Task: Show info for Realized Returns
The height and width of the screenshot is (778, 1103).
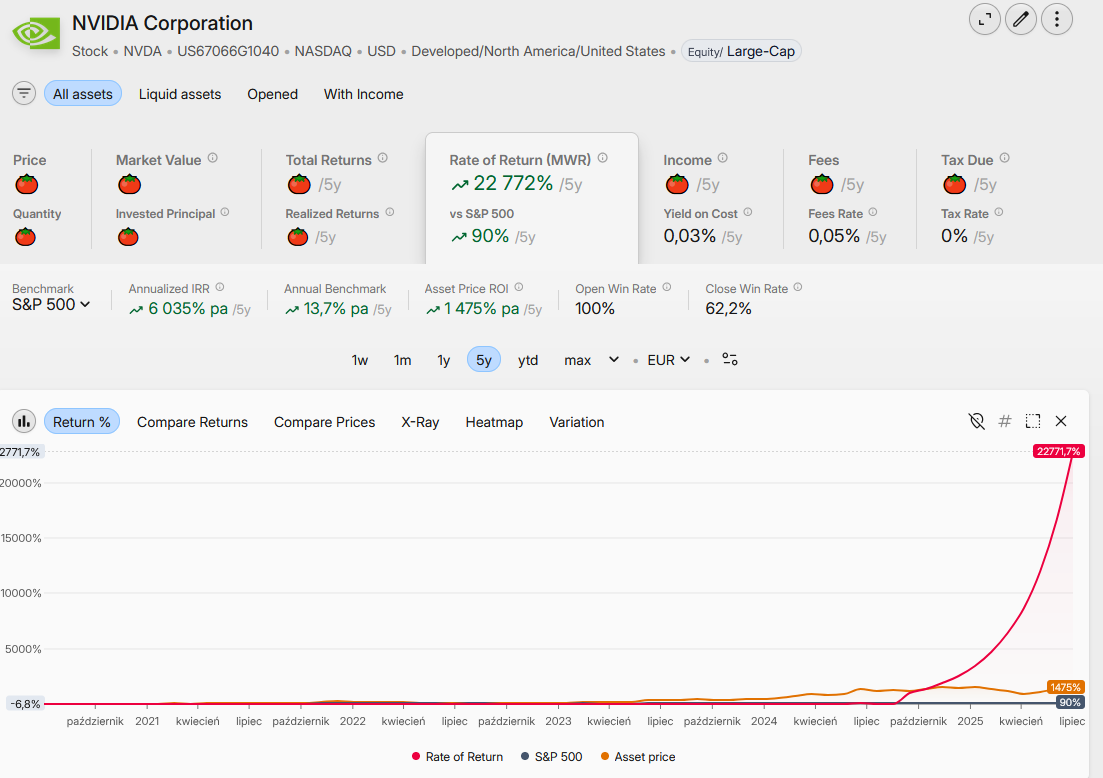Action: (x=390, y=212)
